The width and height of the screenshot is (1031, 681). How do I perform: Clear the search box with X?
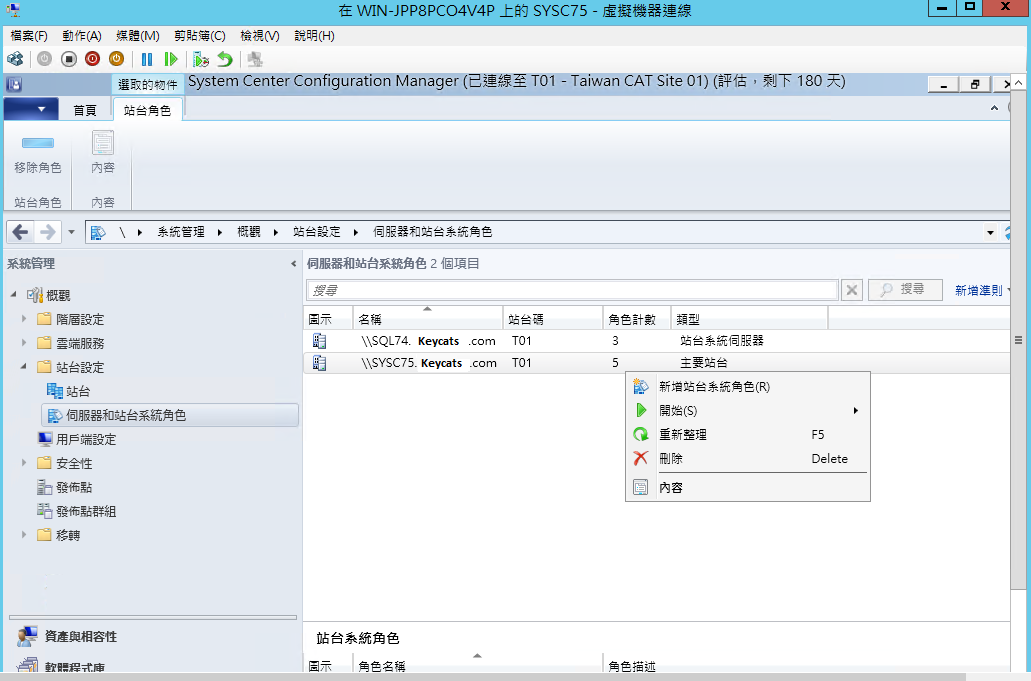(851, 290)
